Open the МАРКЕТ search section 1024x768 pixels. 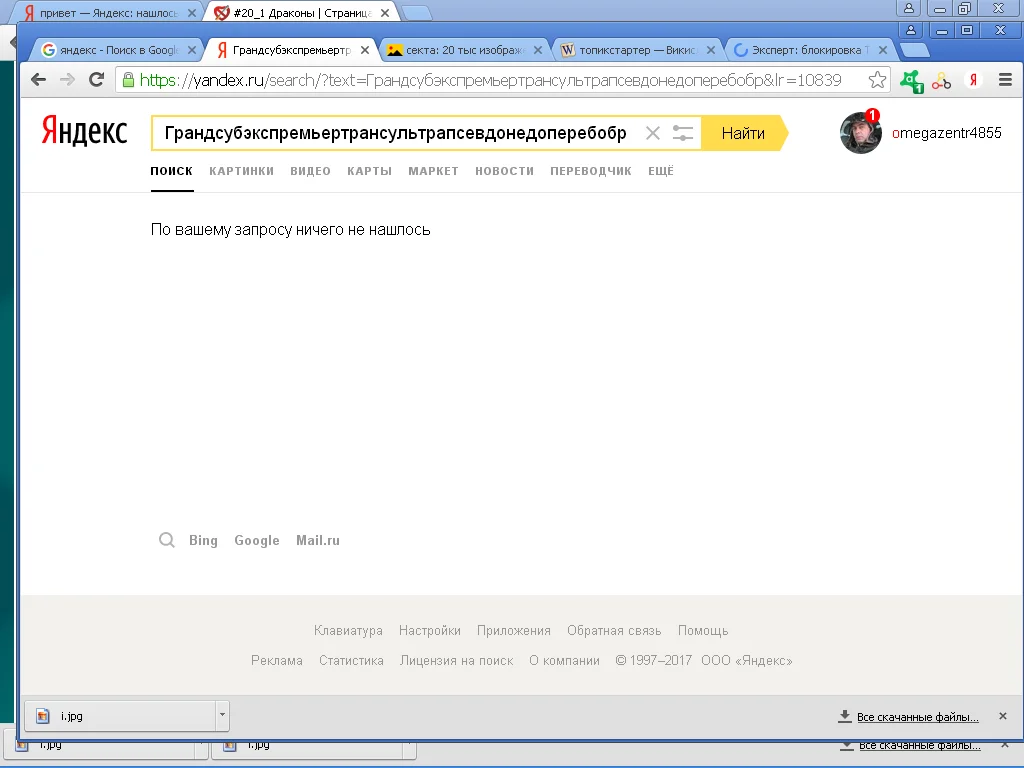pyautogui.click(x=434, y=171)
